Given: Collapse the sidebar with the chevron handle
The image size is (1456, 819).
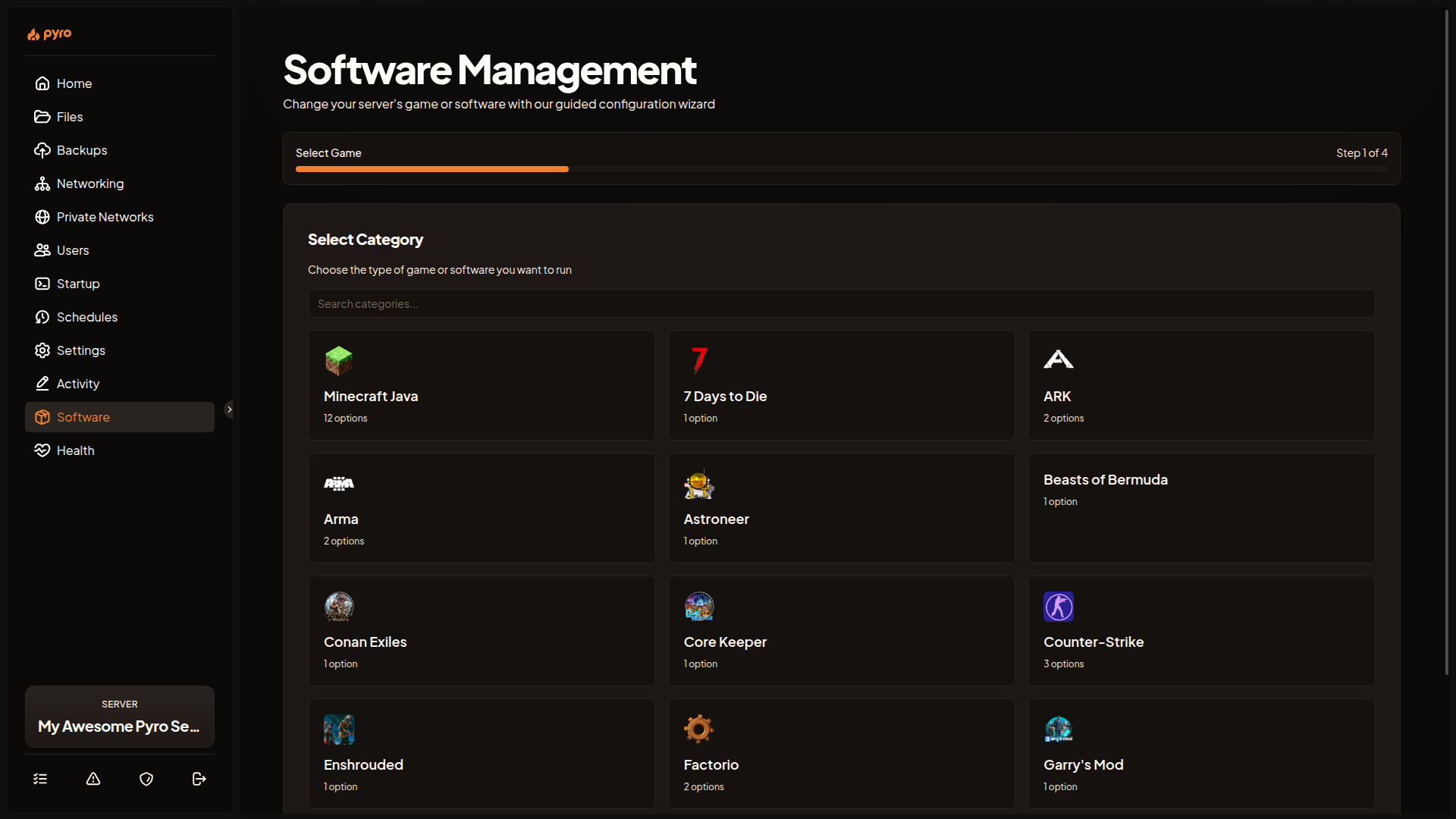Looking at the screenshot, I should pos(230,409).
